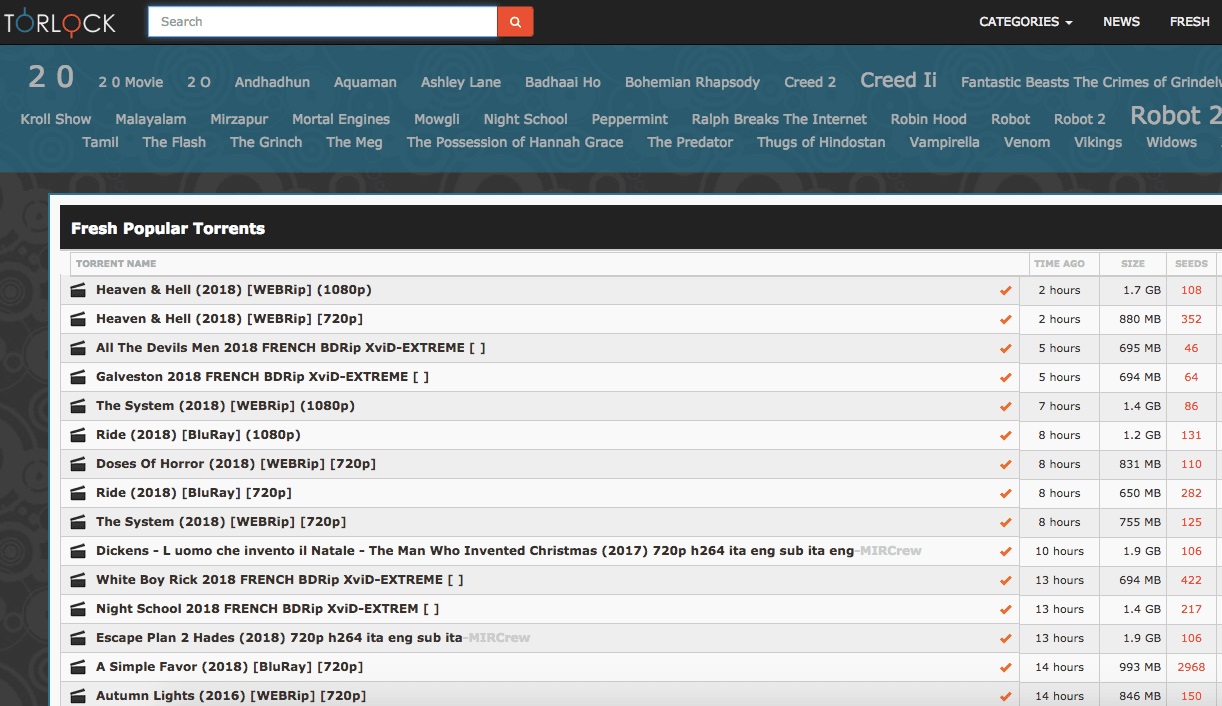Image resolution: width=1222 pixels, height=706 pixels.
Task: Click the Badhaai Ho tag
Action: (563, 82)
